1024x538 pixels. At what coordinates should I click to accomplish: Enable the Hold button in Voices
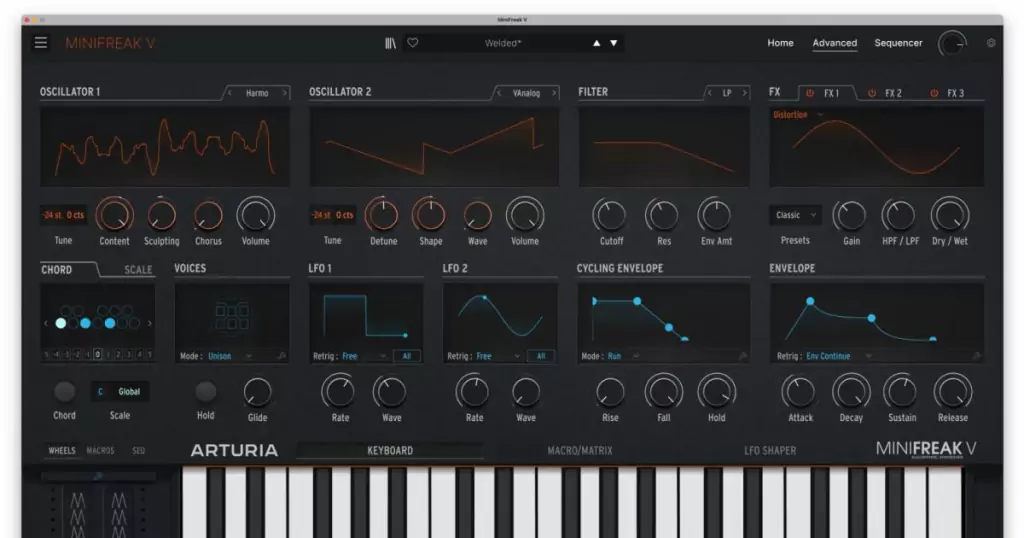[206, 392]
